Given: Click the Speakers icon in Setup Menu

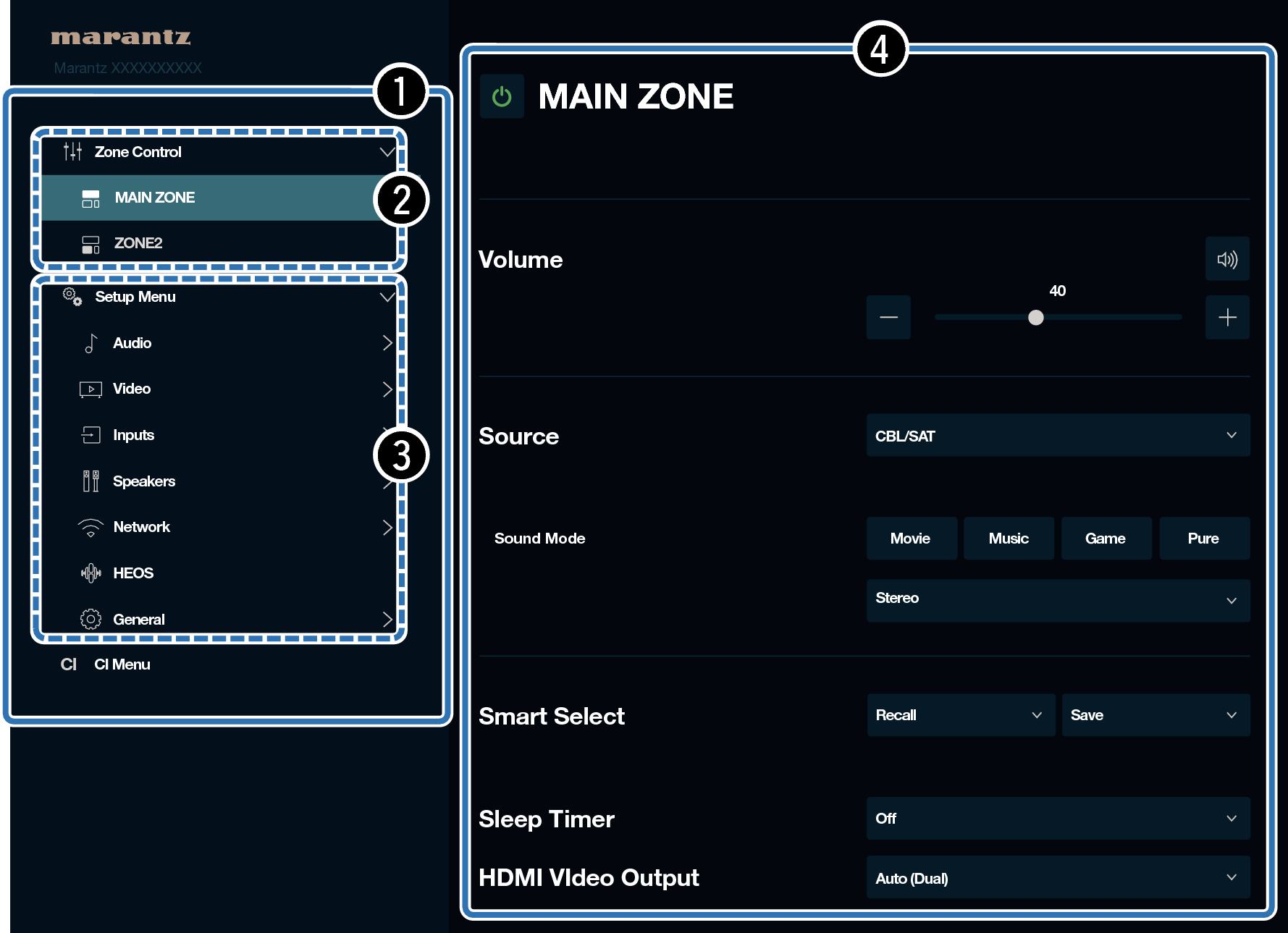Looking at the screenshot, I should click(x=91, y=481).
